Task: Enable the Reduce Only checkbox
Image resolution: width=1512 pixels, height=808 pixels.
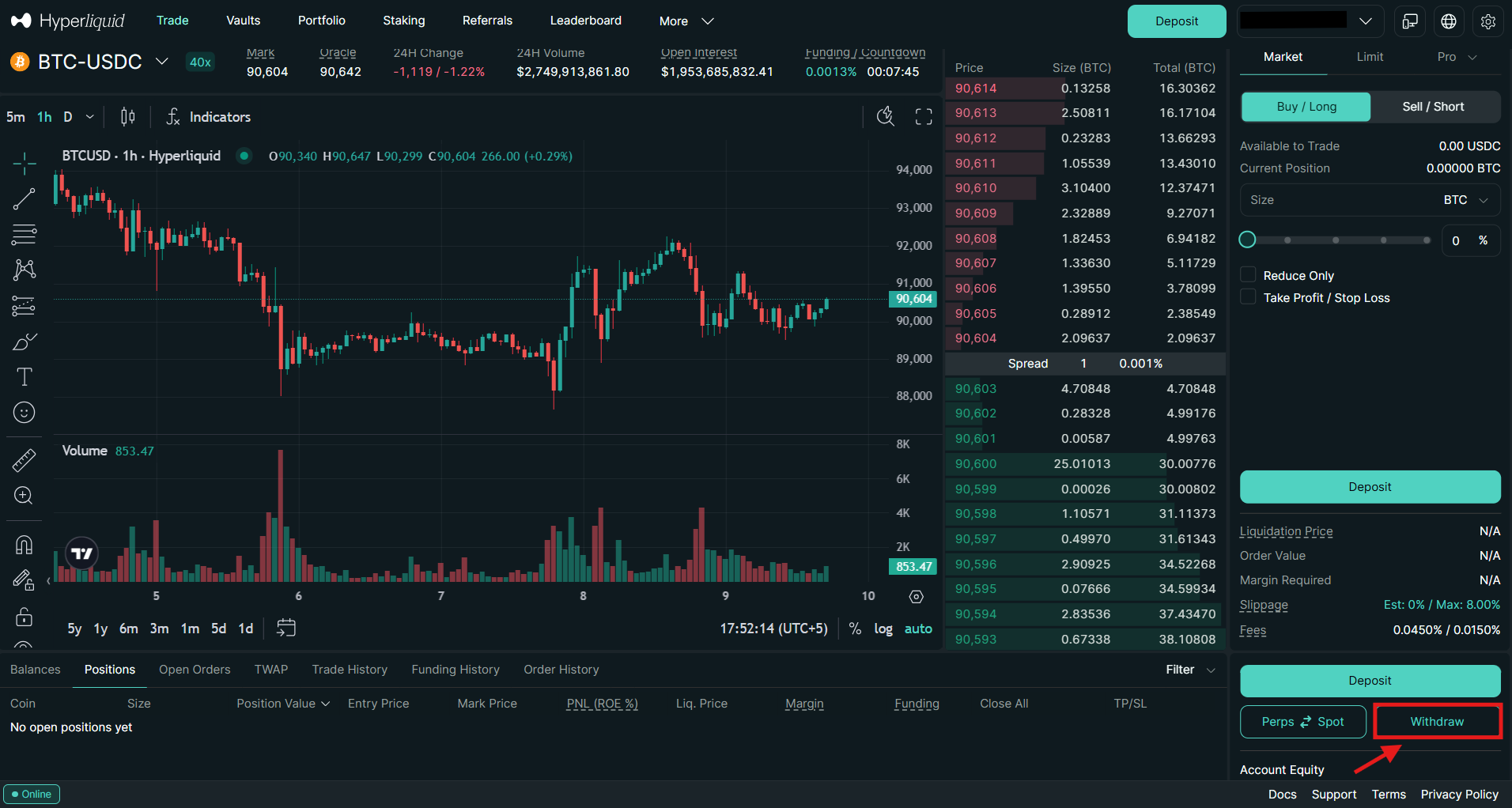Action: (x=1248, y=275)
